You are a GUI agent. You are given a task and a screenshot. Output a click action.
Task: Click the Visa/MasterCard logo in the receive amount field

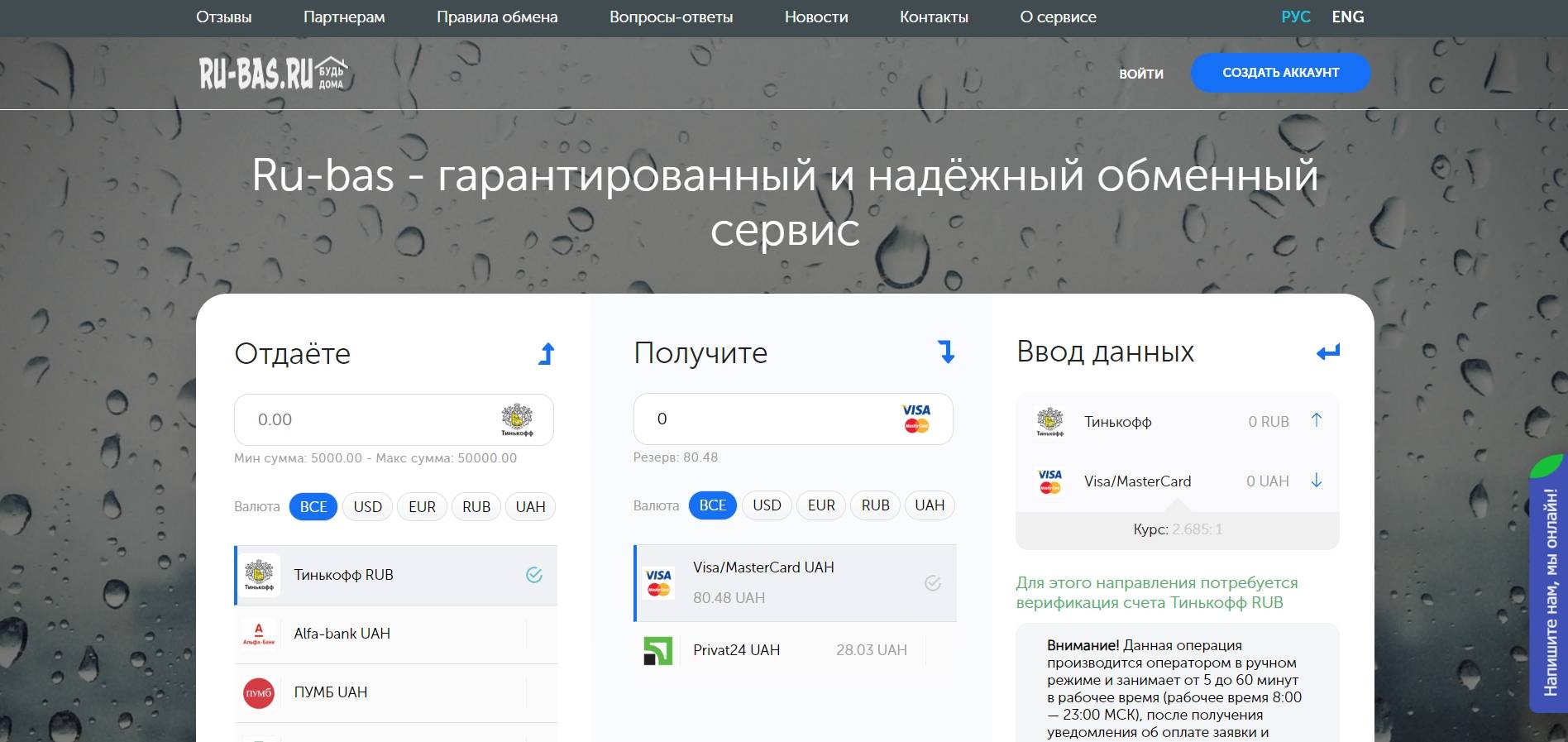916,419
